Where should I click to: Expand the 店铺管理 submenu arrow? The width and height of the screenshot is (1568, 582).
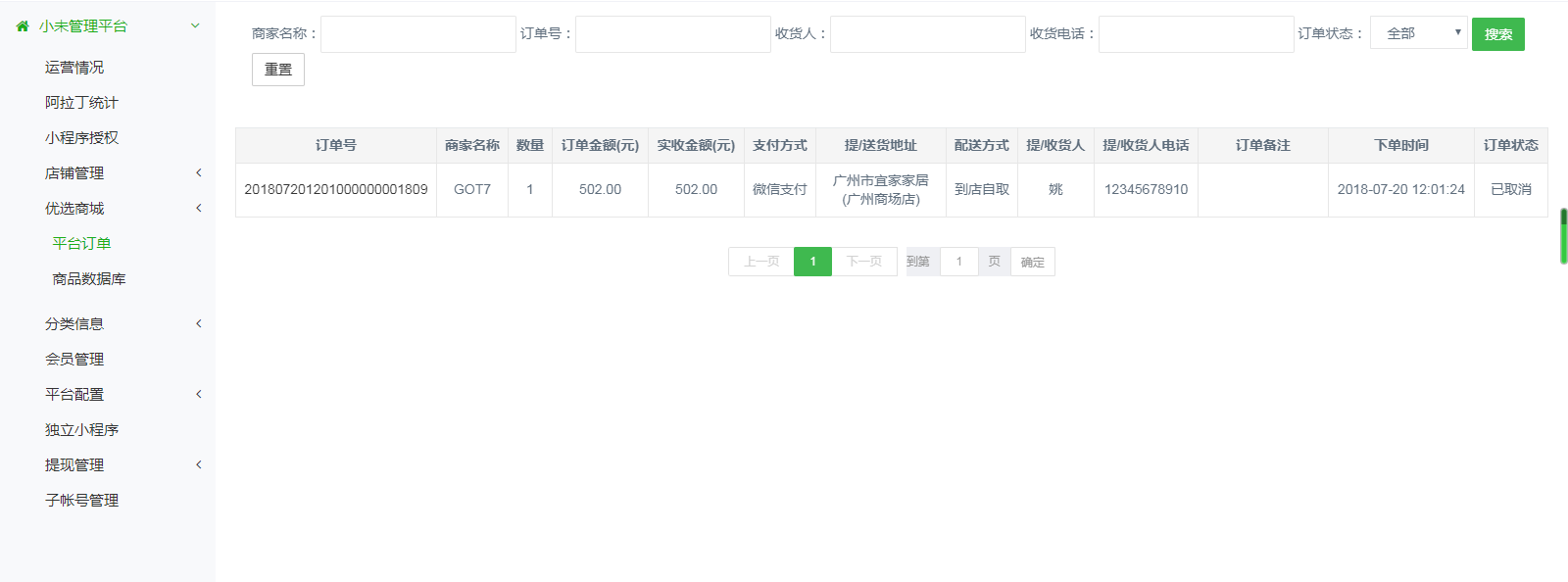click(199, 173)
